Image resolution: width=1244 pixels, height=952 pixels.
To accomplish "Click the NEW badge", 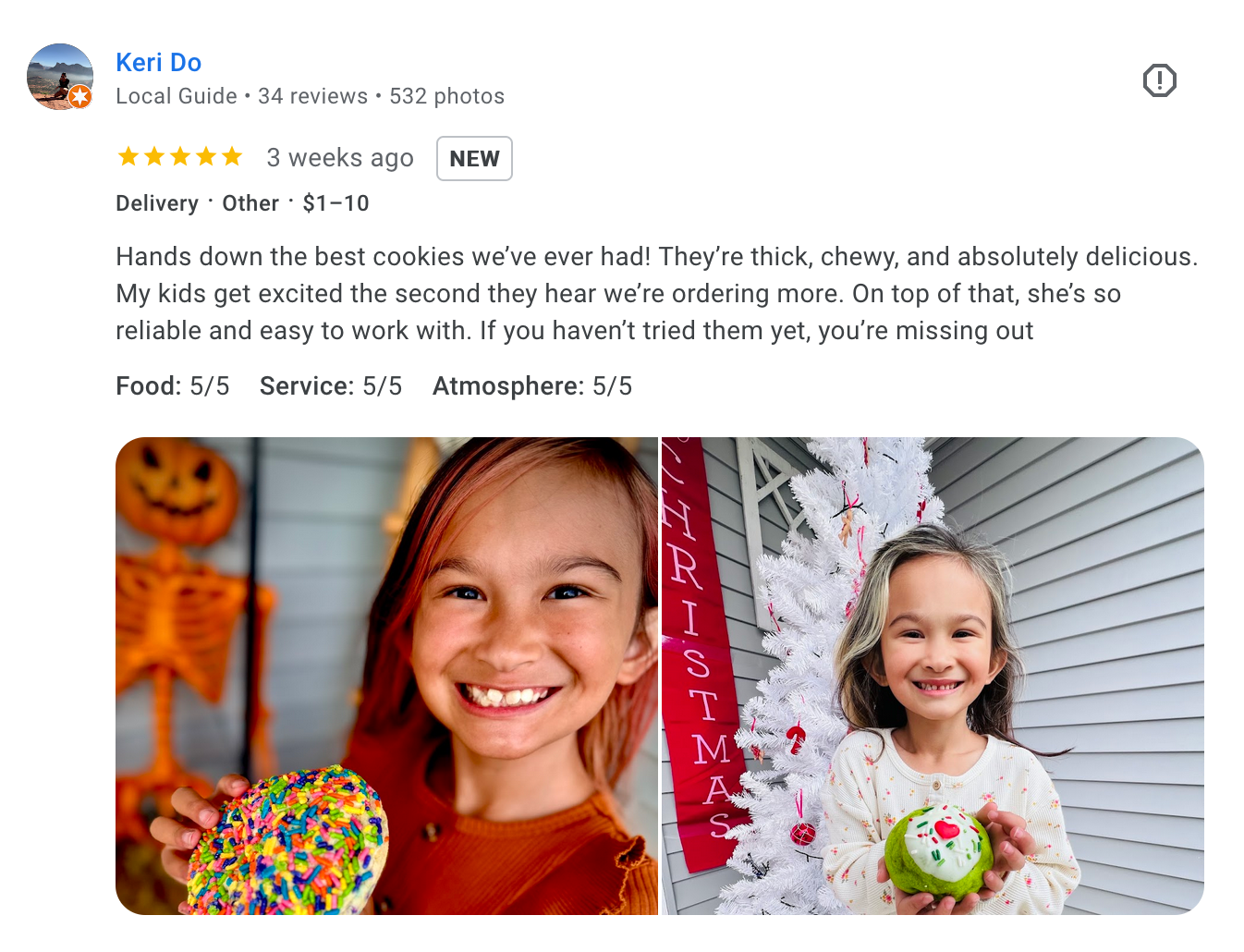I will pyautogui.click(x=474, y=159).
